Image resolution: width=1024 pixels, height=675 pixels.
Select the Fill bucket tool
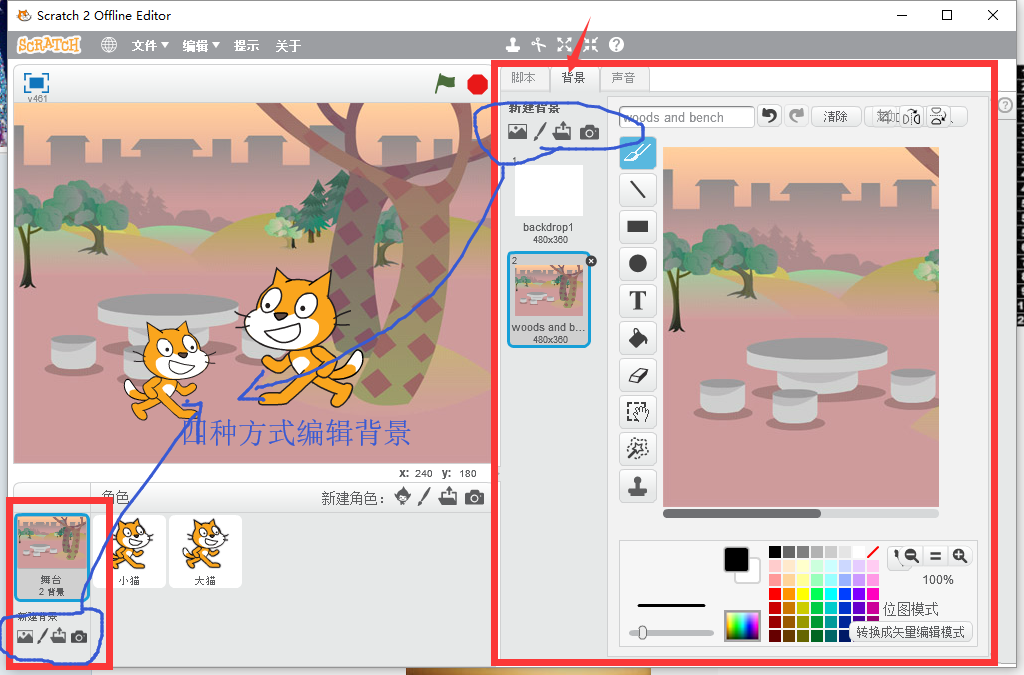[637, 338]
